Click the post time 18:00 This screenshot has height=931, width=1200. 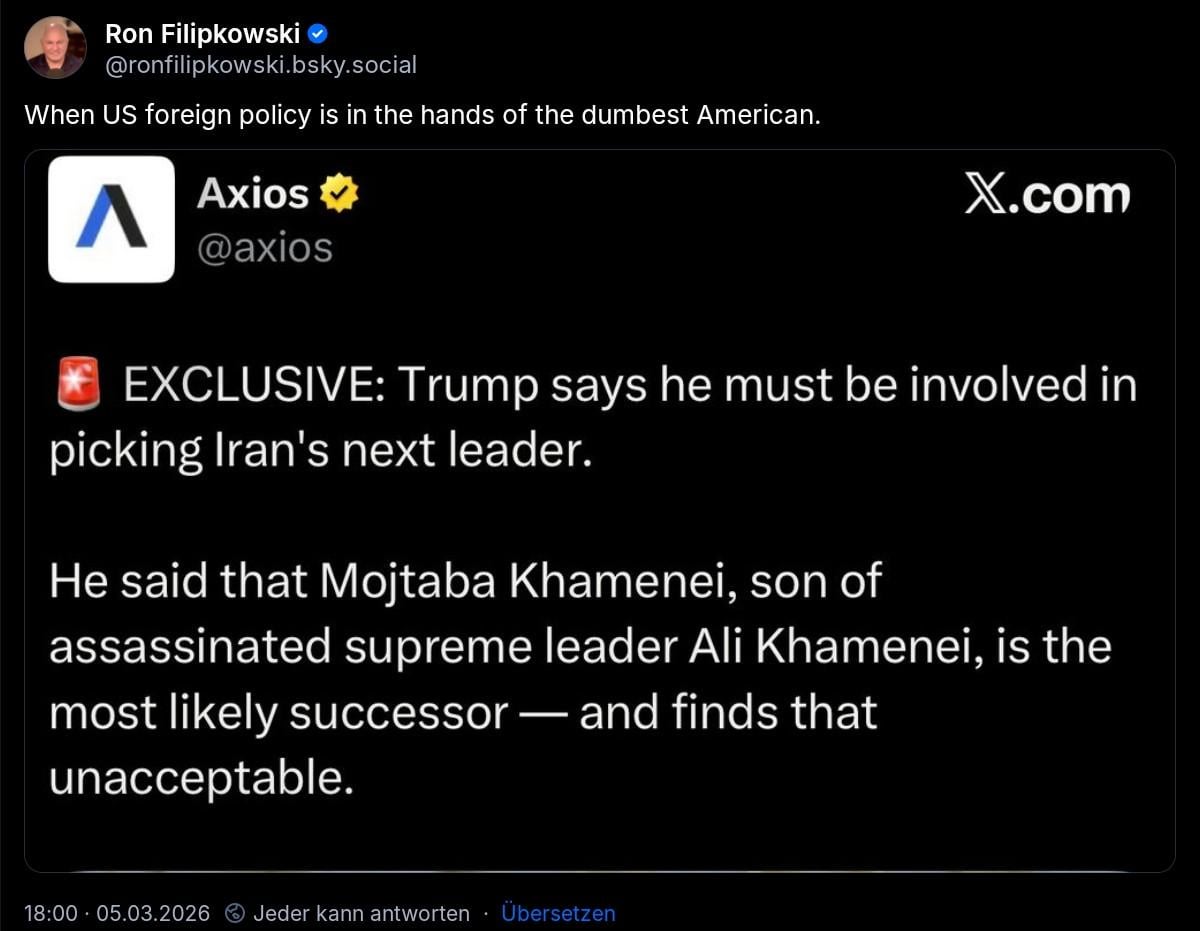click(x=50, y=913)
